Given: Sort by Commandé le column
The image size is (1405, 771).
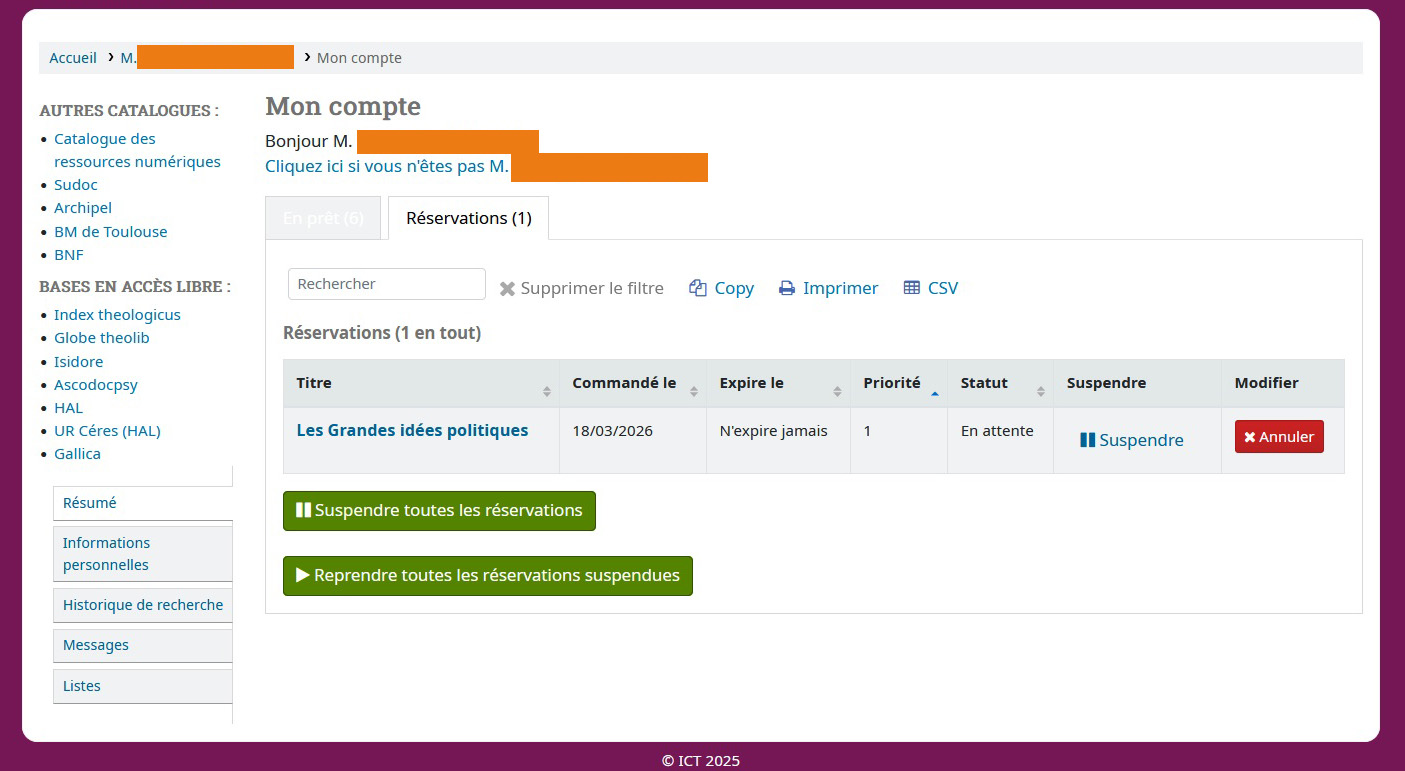Looking at the screenshot, I should coord(693,391).
